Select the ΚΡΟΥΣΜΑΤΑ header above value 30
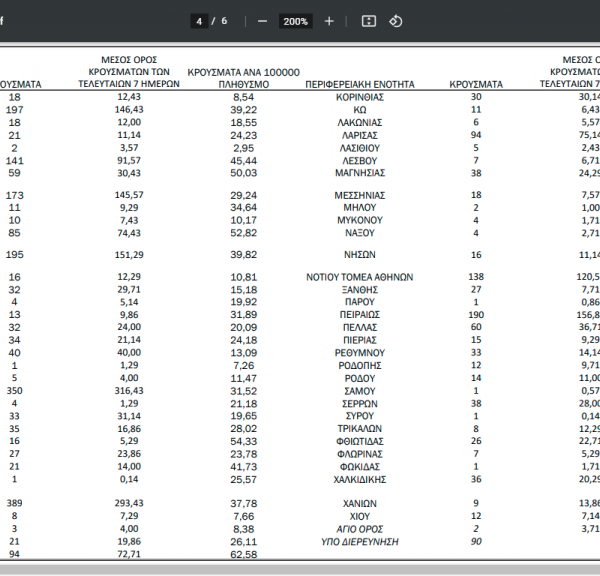The width and height of the screenshot is (600, 576). tap(476, 84)
